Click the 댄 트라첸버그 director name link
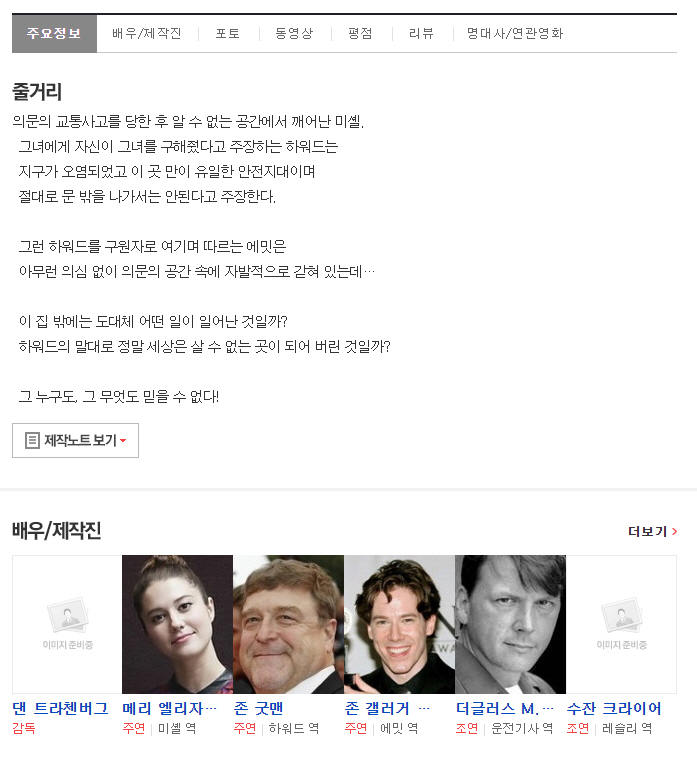 tap(60, 708)
